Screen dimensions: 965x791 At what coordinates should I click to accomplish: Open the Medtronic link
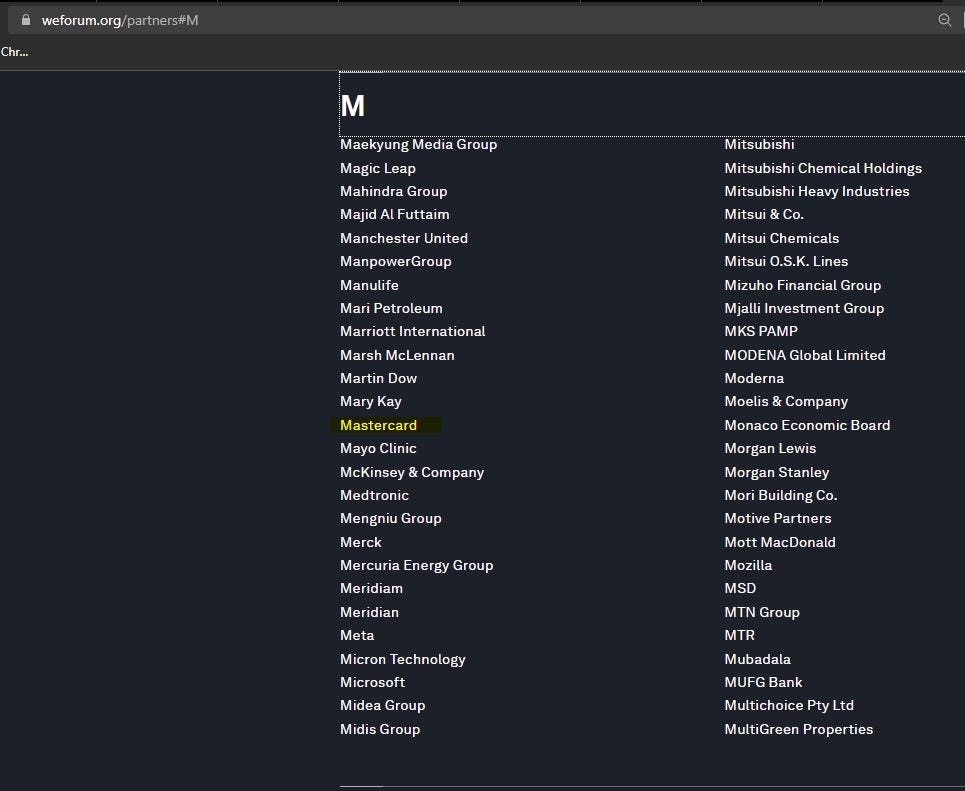[374, 495]
